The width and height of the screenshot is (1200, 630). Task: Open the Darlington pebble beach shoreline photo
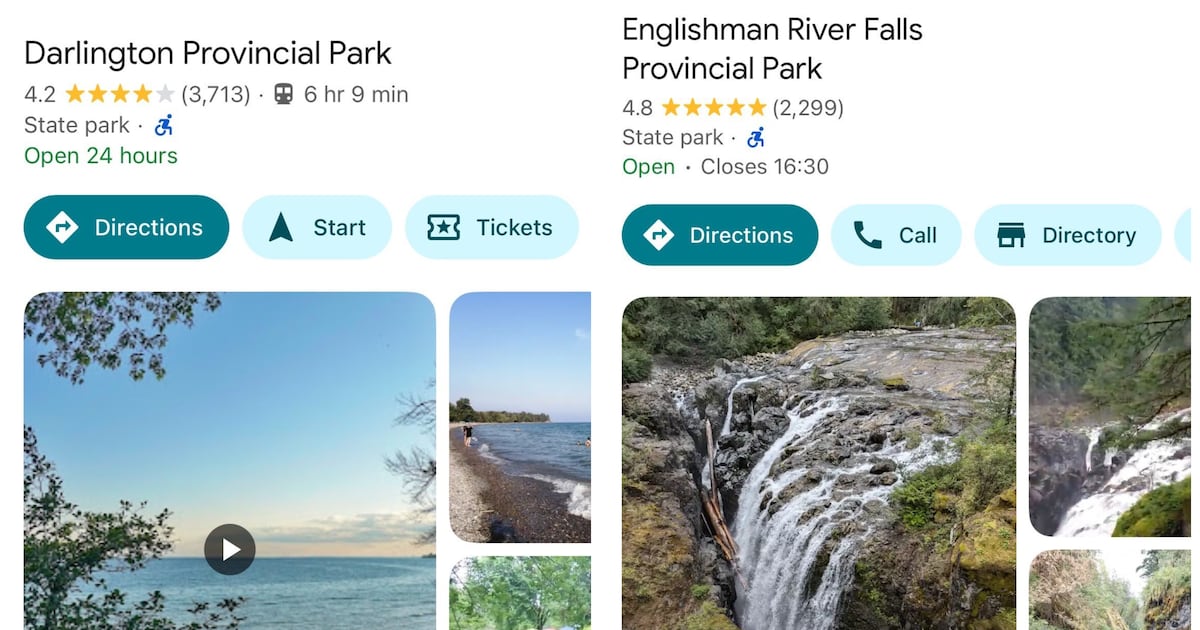pyautogui.click(x=520, y=417)
